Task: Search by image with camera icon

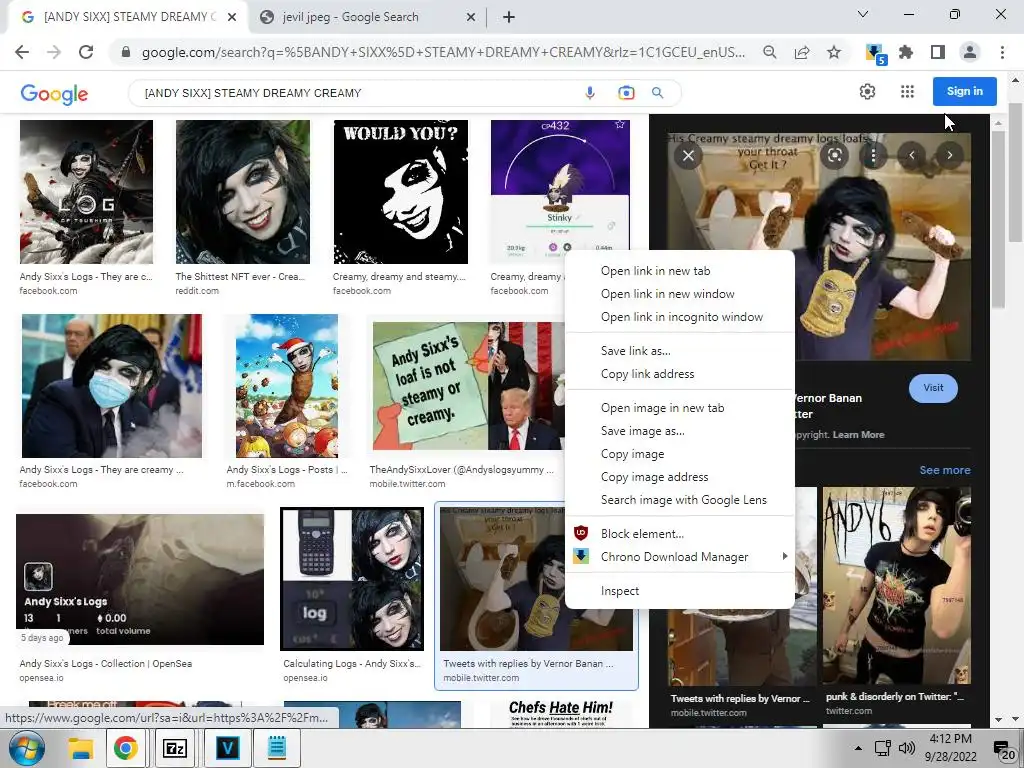Action: (x=626, y=93)
